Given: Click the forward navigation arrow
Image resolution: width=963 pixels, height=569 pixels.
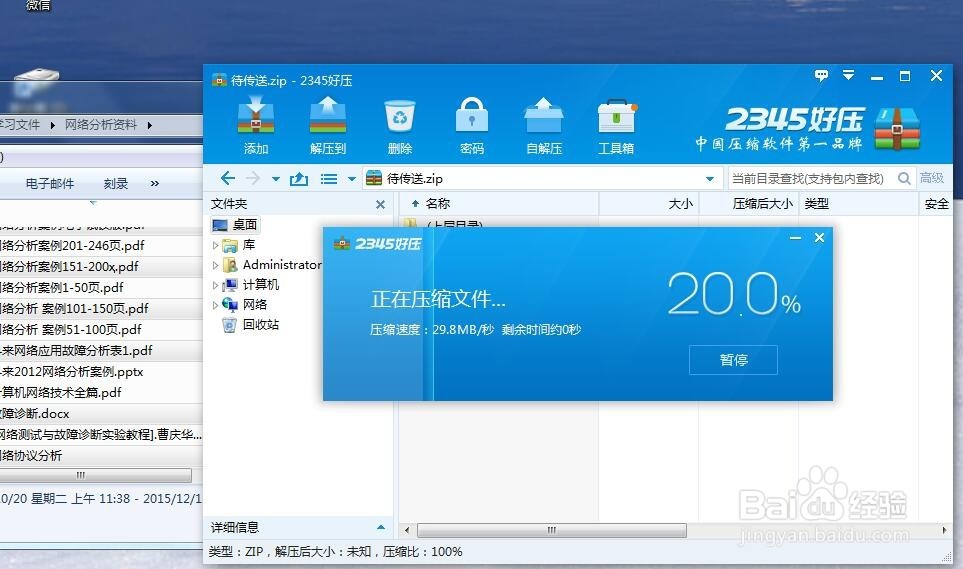Looking at the screenshot, I should point(252,179).
